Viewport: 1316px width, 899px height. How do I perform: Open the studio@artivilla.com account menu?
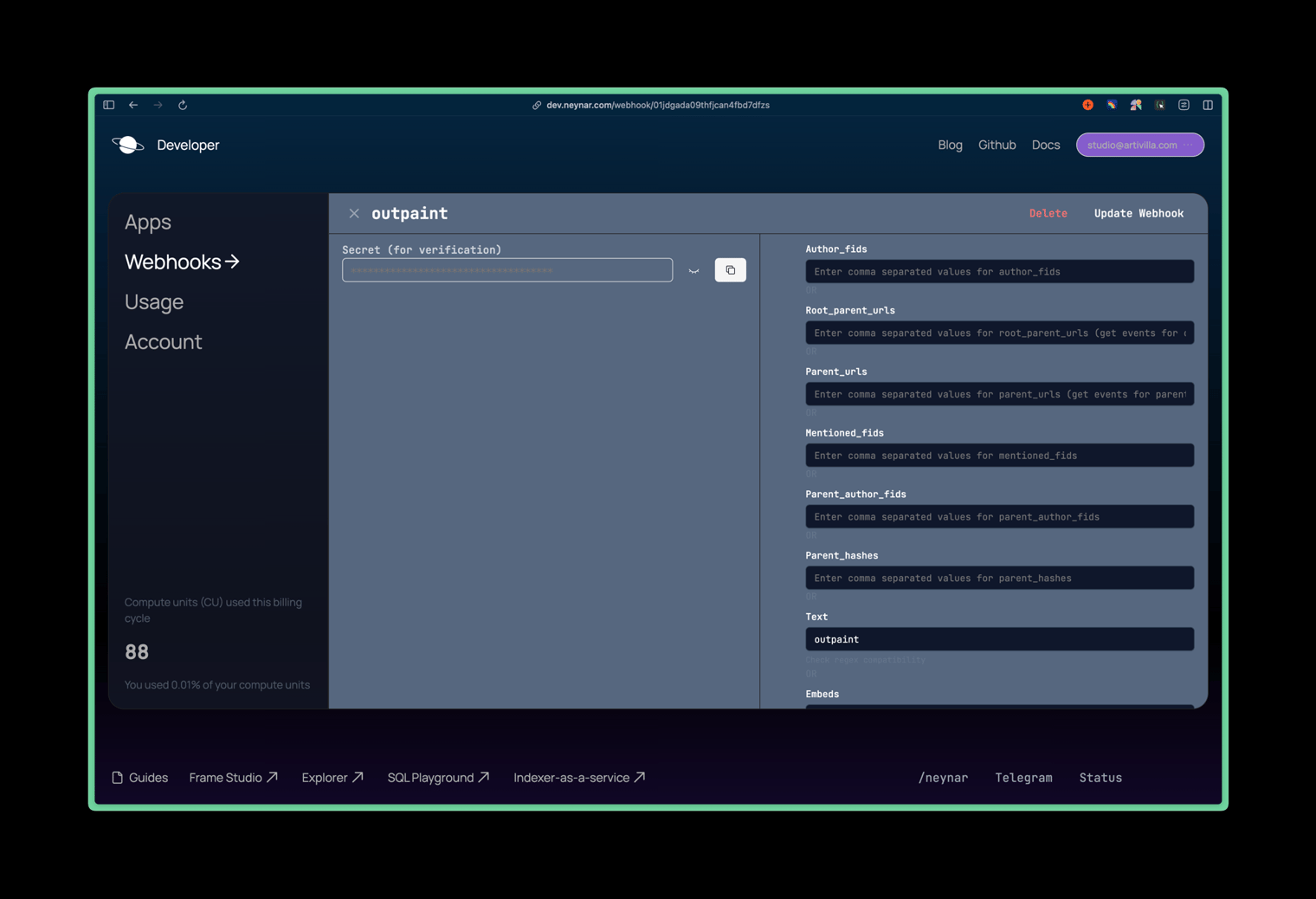[1140, 145]
